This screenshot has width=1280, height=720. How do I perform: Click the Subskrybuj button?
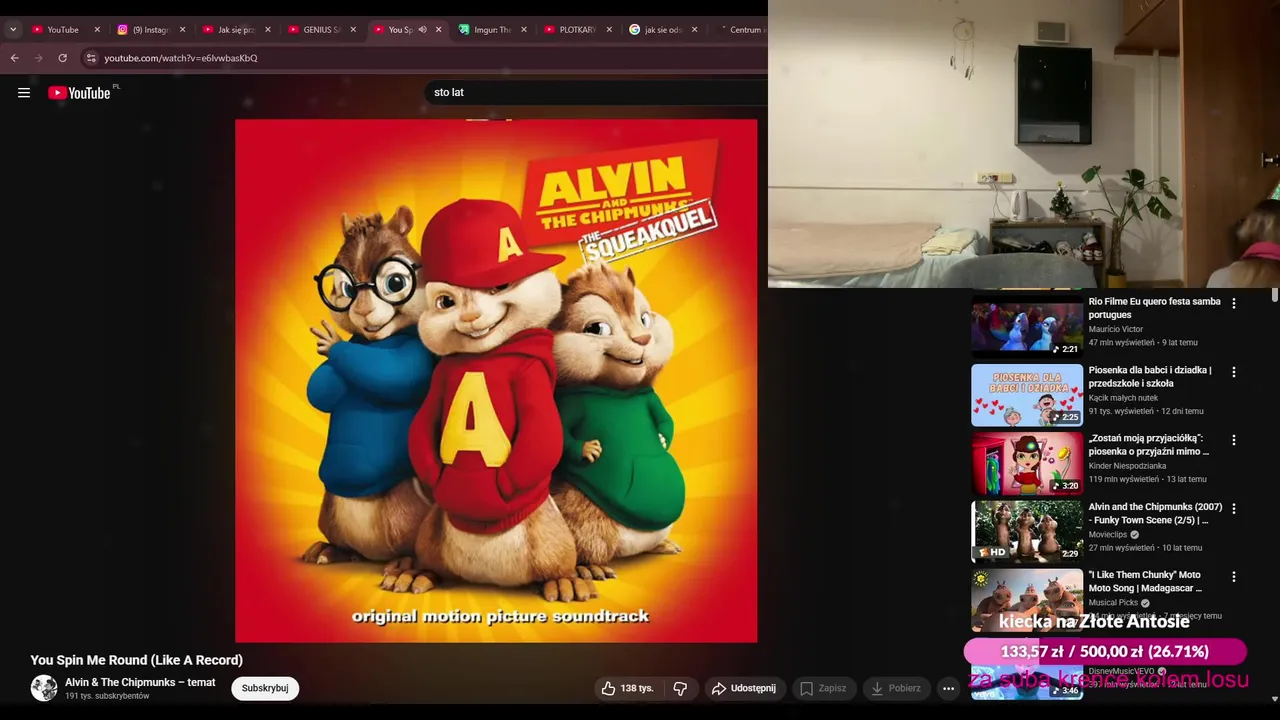[x=265, y=688]
